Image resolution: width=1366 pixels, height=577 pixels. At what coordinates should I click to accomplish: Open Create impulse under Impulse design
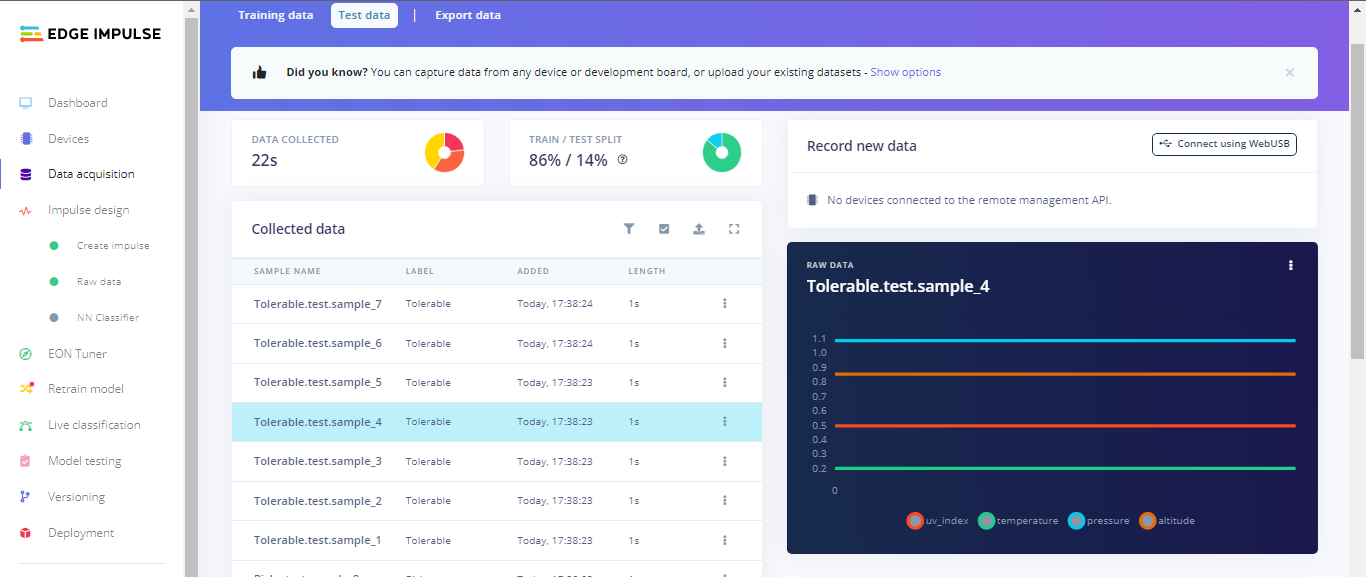tap(113, 246)
